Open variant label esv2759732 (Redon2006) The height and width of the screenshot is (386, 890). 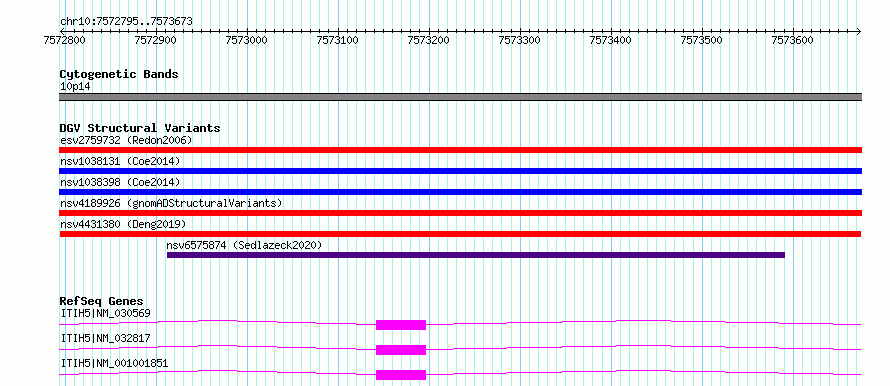point(126,140)
